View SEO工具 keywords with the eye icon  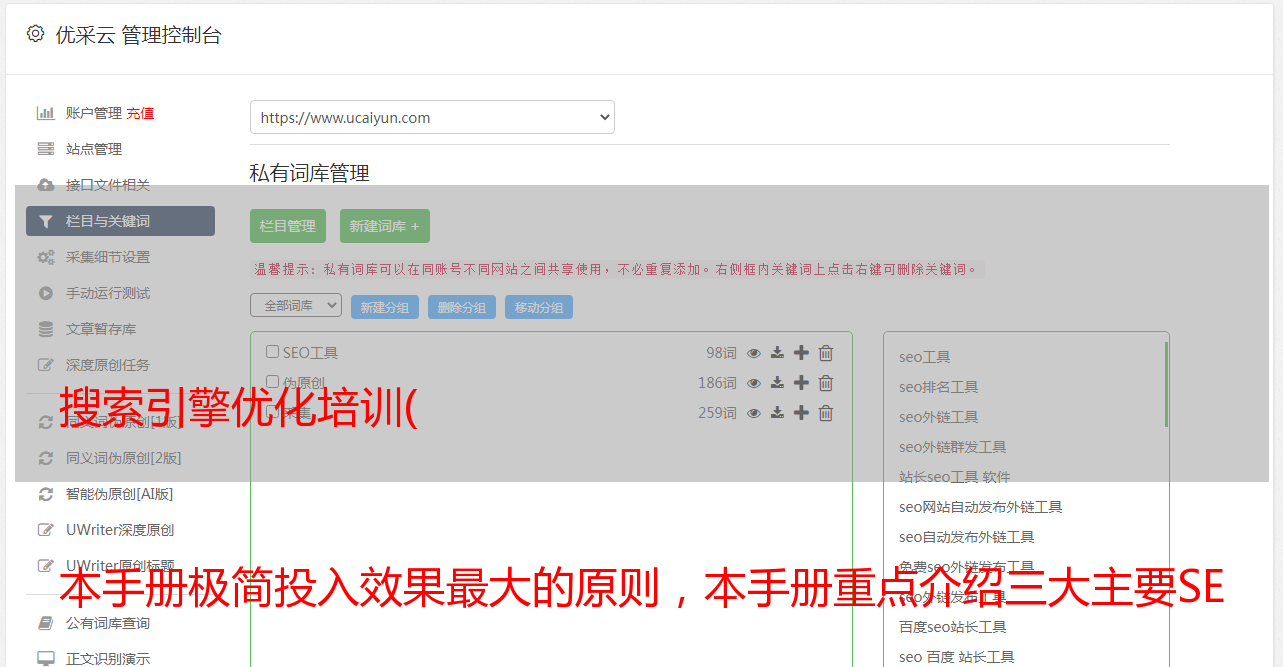754,353
